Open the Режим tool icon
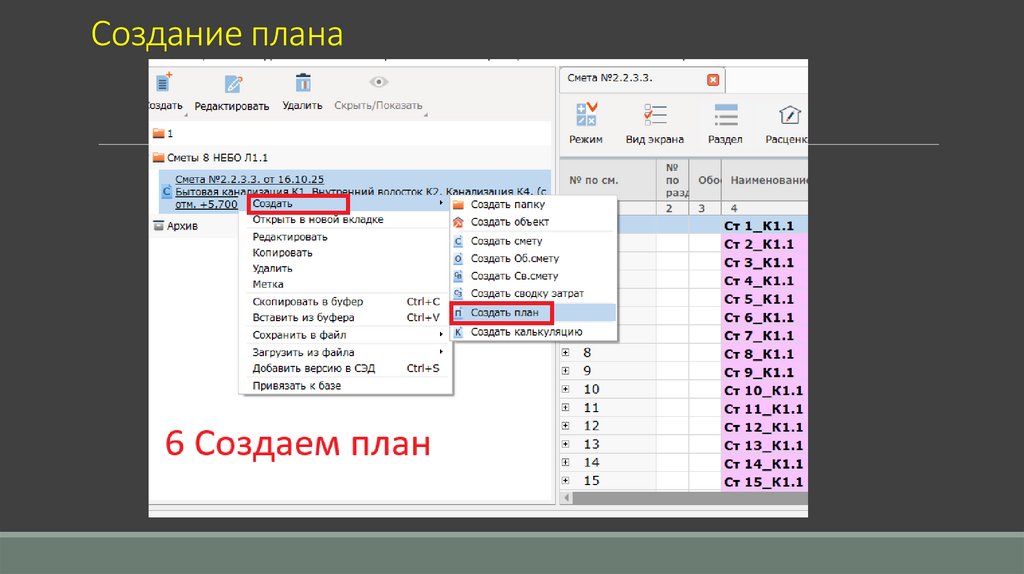The height and width of the screenshot is (574, 1024). pos(586,114)
